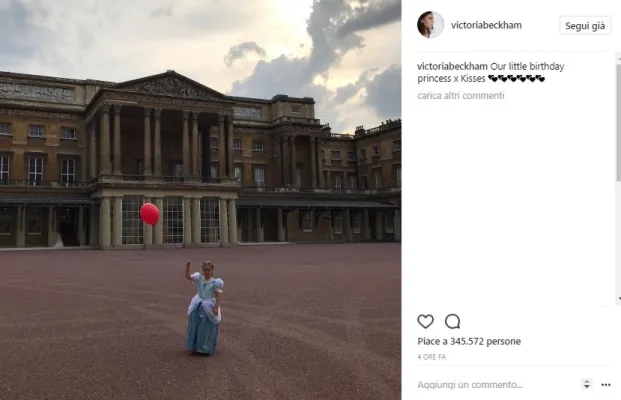
Task: Click the girl in the blue dress
Action: click(x=204, y=307)
